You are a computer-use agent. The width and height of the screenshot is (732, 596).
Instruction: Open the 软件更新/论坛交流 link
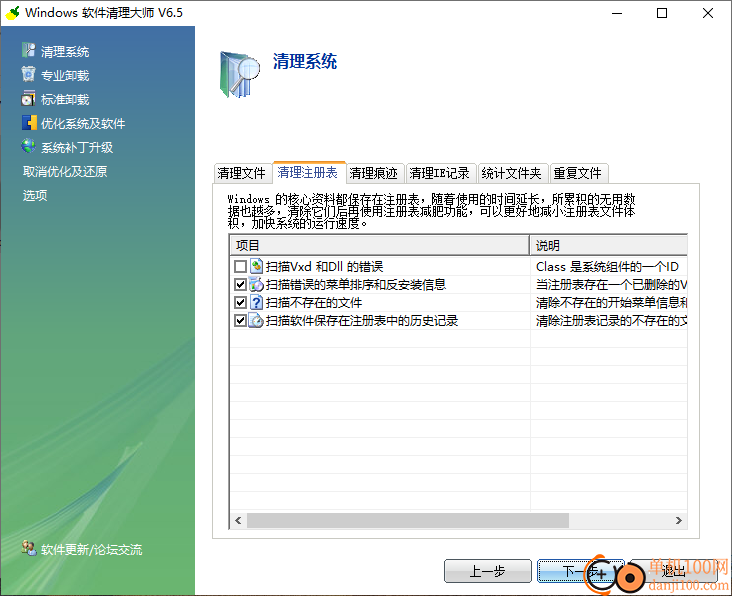pyautogui.click(x=91, y=549)
